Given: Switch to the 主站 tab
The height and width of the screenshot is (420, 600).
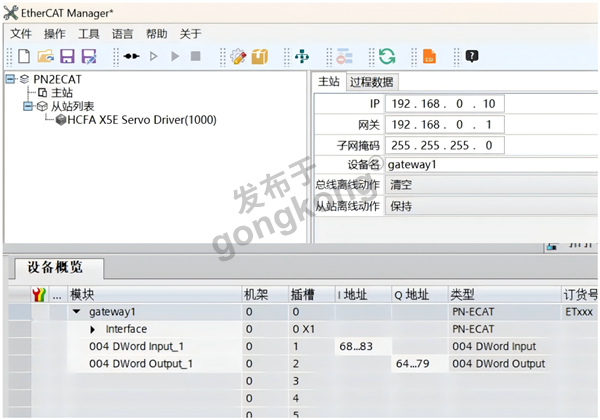Looking at the screenshot, I should pos(329,81).
